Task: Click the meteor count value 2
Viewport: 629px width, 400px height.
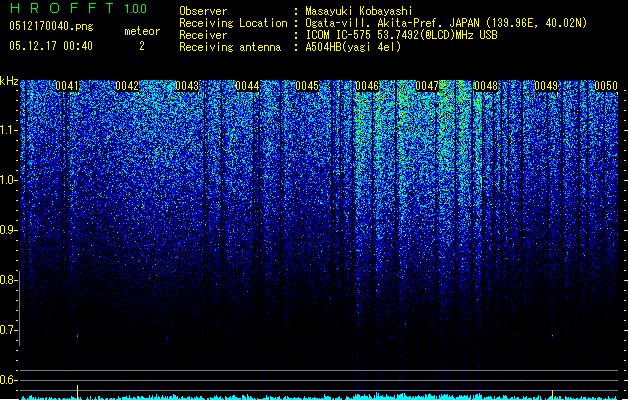Action: point(142,46)
